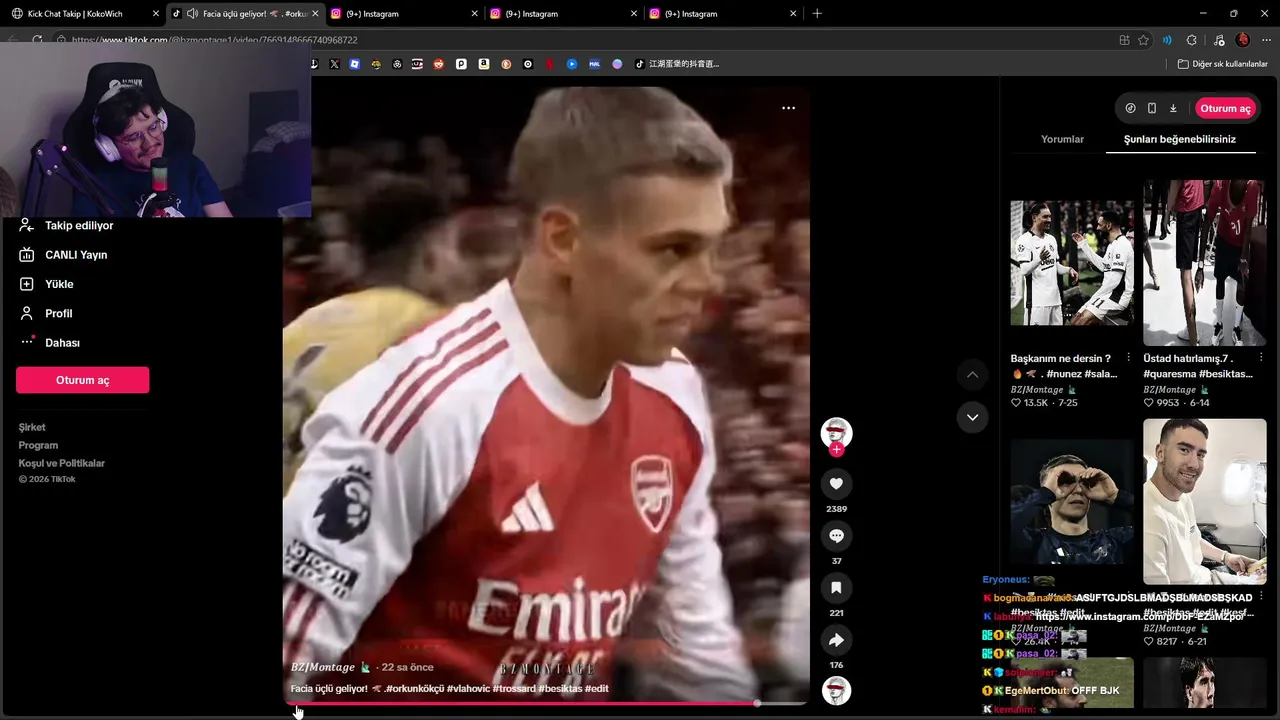The height and width of the screenshot is (720, 1280).
Task: Open the Üstad hatırlamış.7 video thumbnail
Action: click(x=1204, y=263)
